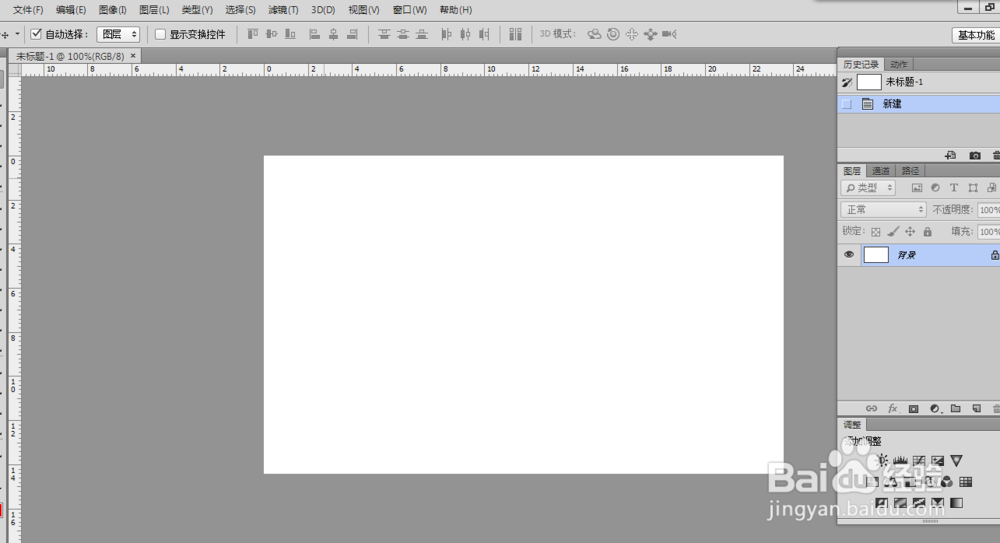The image size is (1000, 543).
Task: Click the create new layer icon
Action: [x=976, y=408]
